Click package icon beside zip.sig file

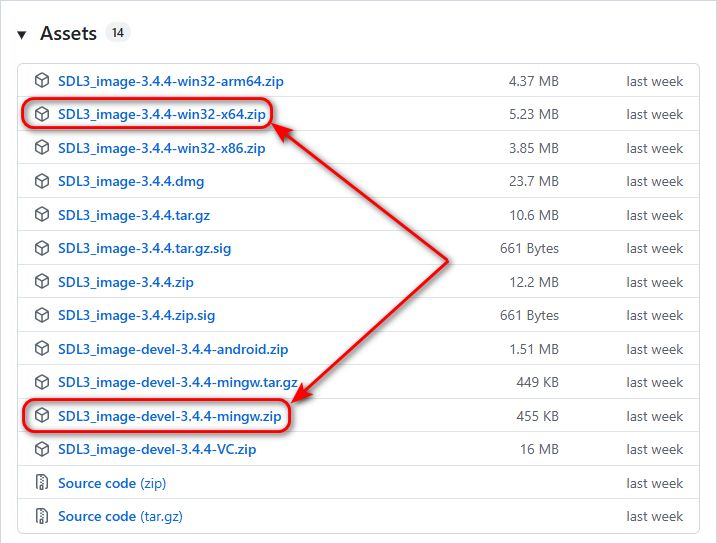[x=42, y=315]
